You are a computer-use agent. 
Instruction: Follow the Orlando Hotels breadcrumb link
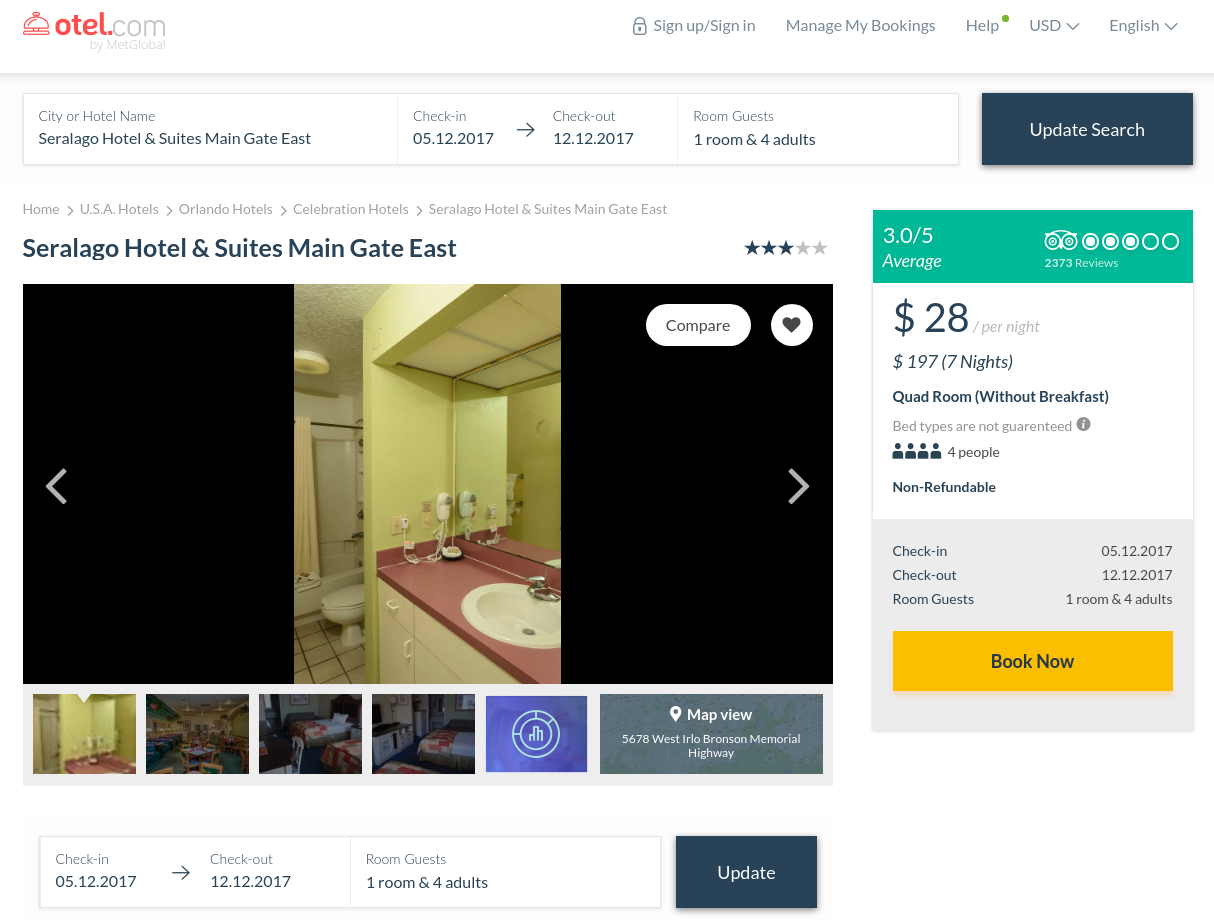226,209
